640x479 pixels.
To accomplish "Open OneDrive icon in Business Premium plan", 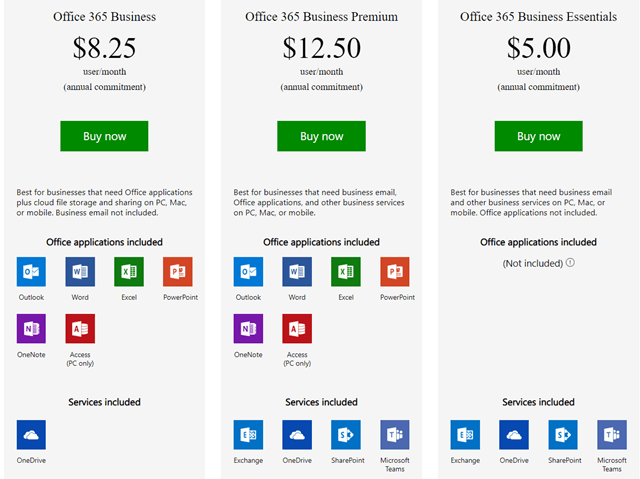I will tap(297, 435).
